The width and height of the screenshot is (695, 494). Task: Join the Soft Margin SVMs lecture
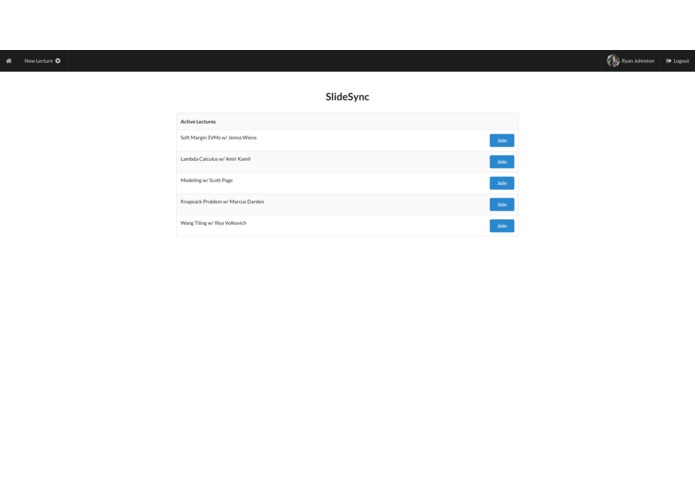(x=502, y=140)
